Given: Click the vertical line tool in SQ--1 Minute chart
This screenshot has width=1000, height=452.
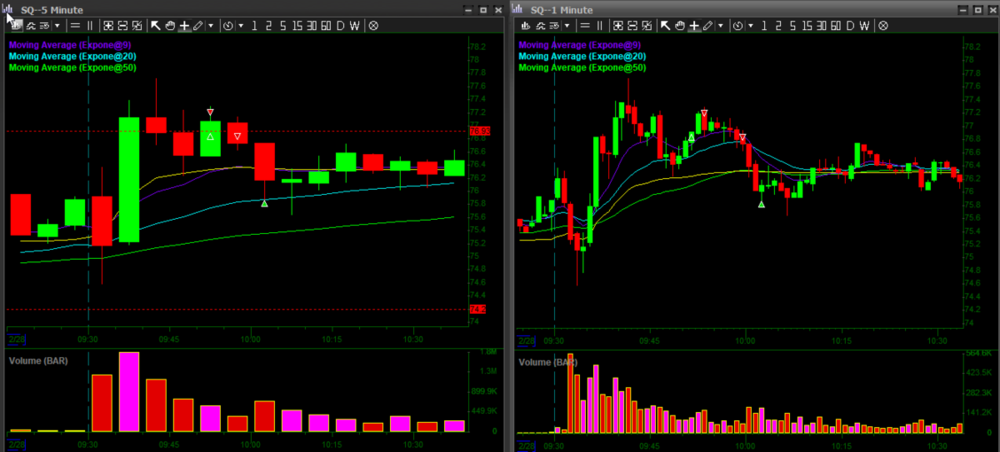Looking at the screenshot, I should coord(597,25).
